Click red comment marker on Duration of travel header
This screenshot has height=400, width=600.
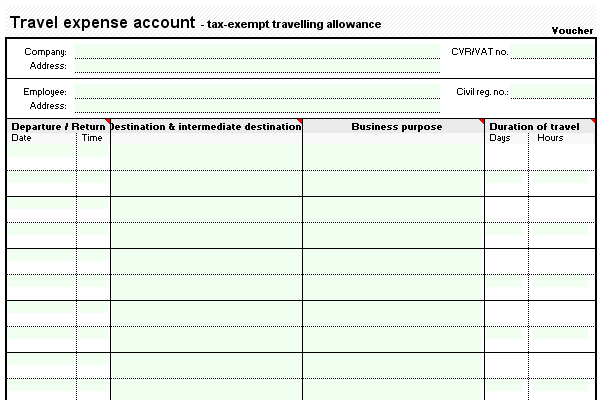(x=596, y=123)
